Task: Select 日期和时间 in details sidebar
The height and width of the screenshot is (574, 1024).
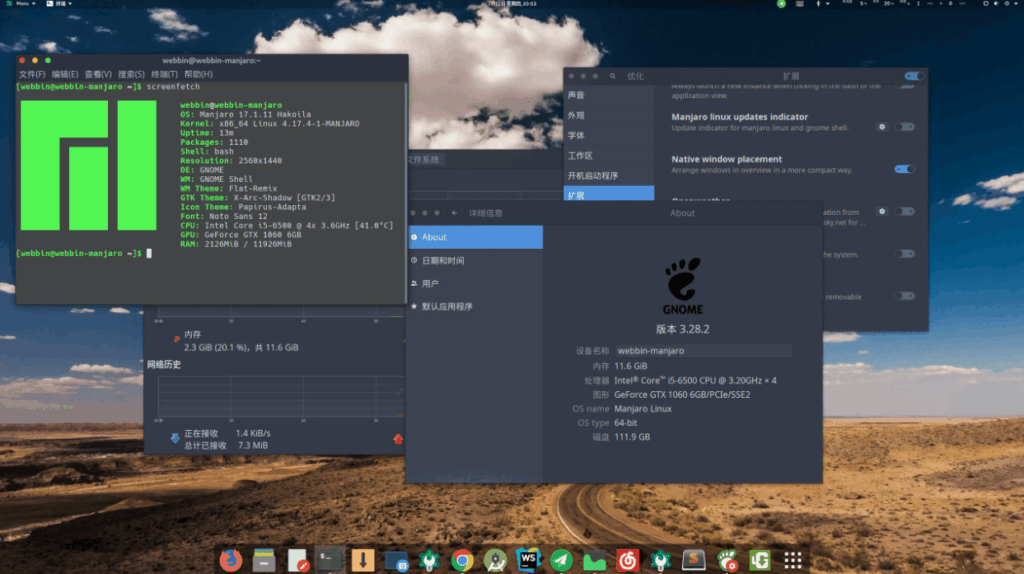Action: coord(443,260)
